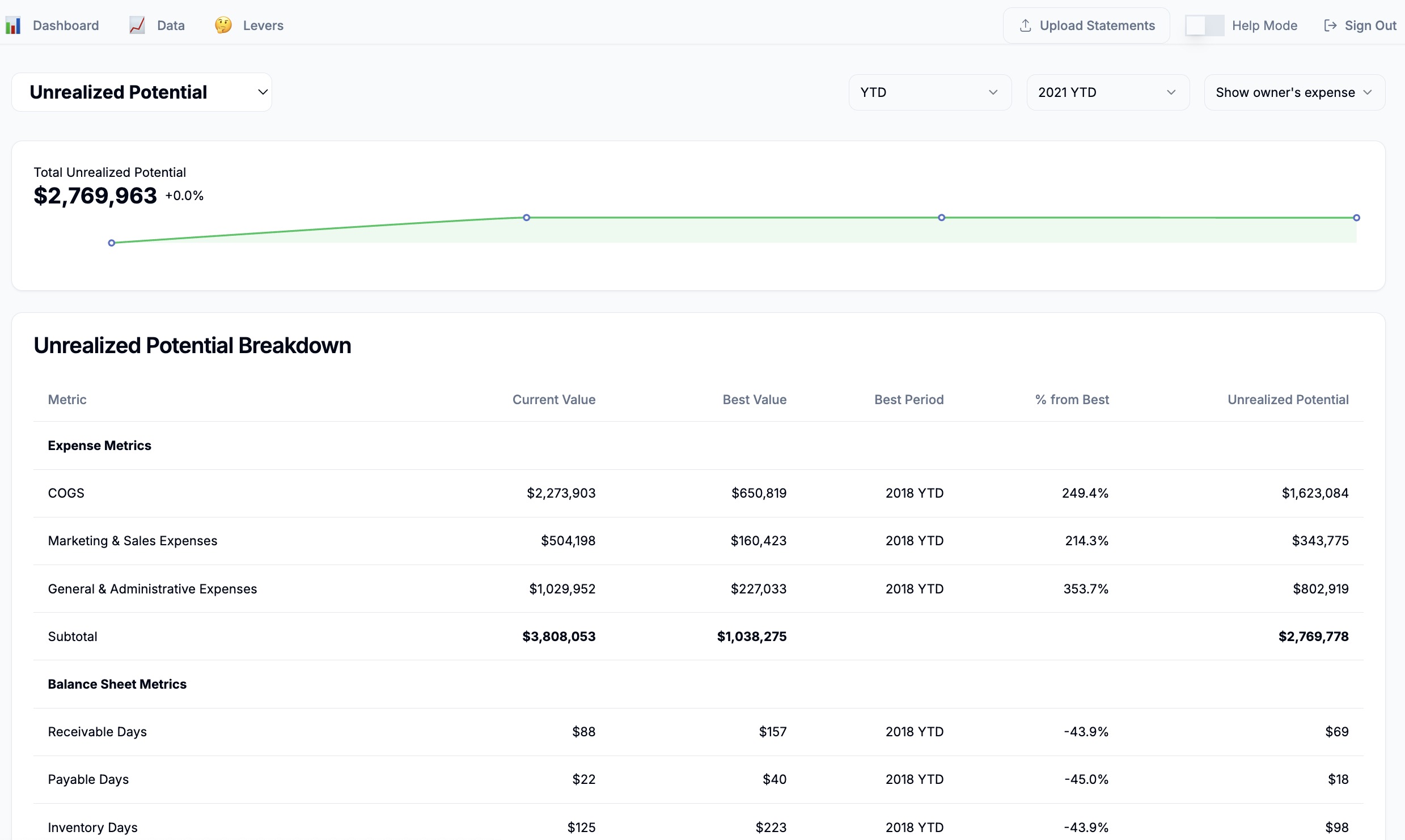
Task: Click the Dashboard bar chart icon
Action: tap(13, 26)
